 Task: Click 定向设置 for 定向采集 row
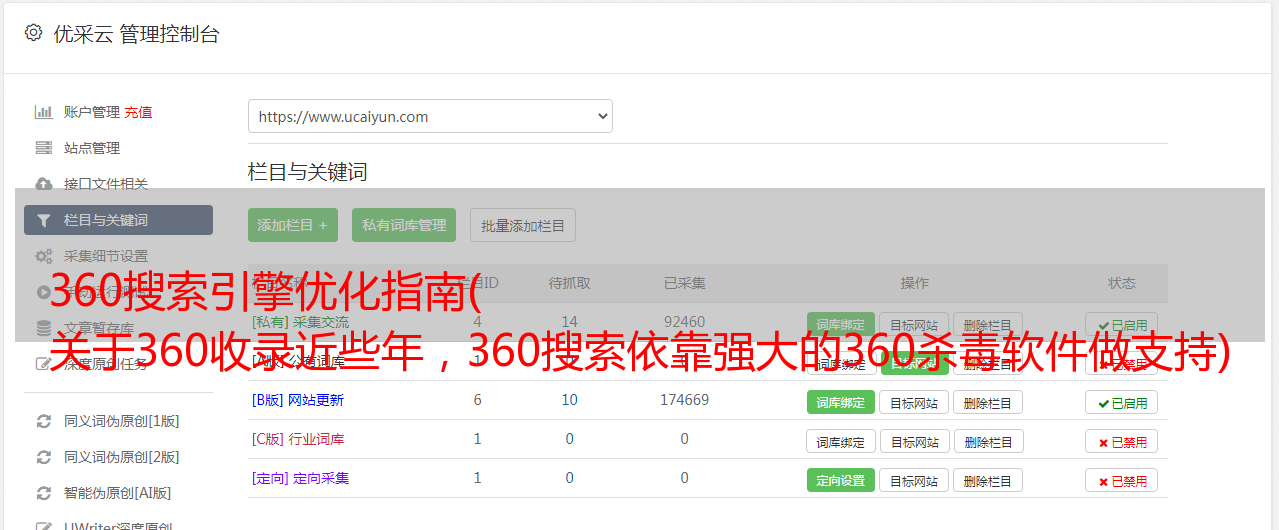tap(841, 480)
